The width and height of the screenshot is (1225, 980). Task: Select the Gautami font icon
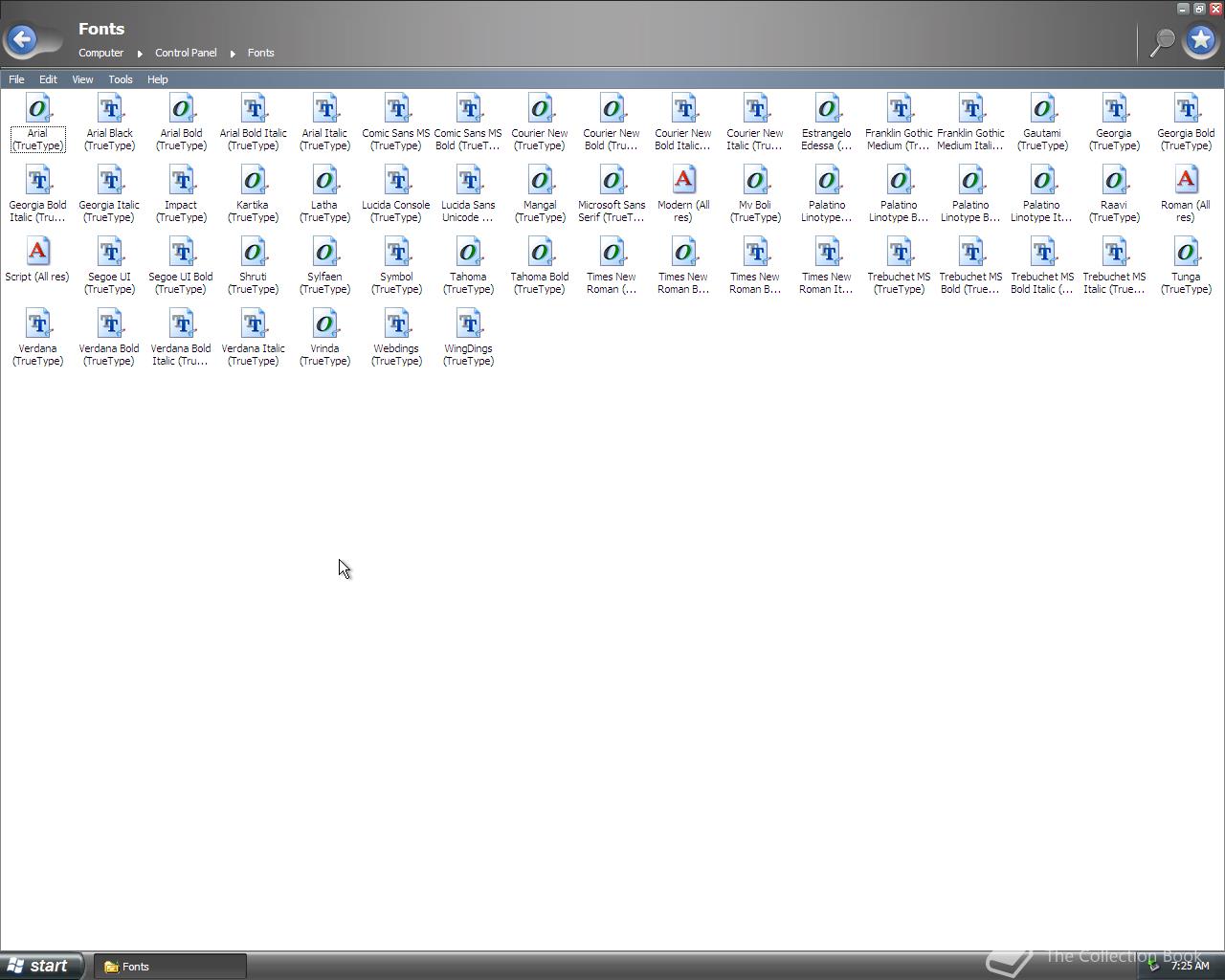click(x=1043, y=108)
